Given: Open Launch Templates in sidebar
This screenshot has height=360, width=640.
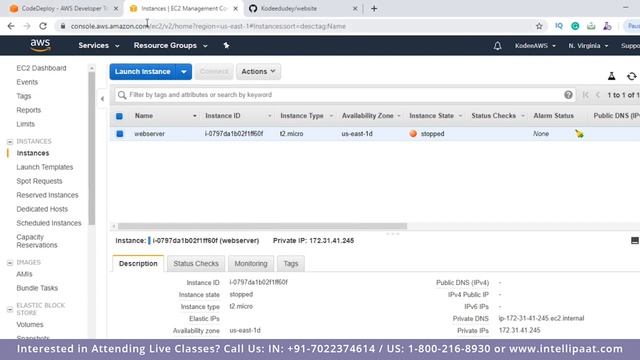Looking at the screenshot, I should 44,167.
